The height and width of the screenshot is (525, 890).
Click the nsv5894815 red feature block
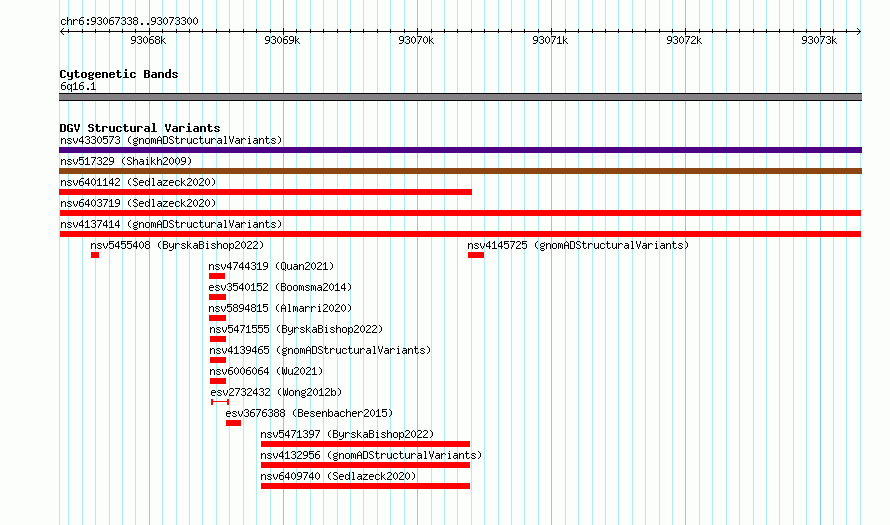tap(217, 318)
